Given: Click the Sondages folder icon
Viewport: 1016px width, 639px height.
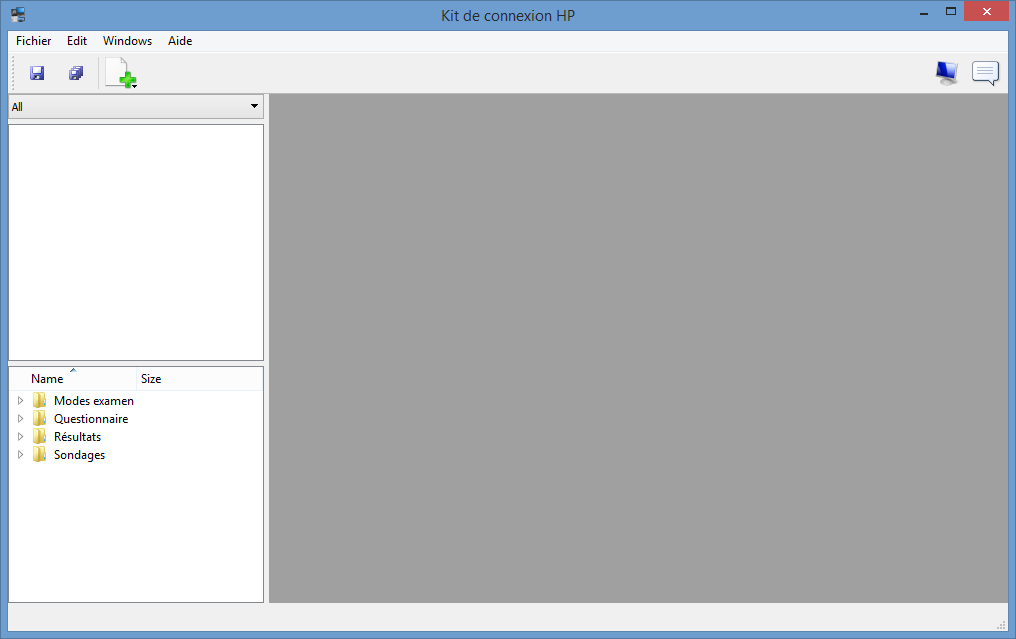Looking at the screenshot, I should (40, 454).
